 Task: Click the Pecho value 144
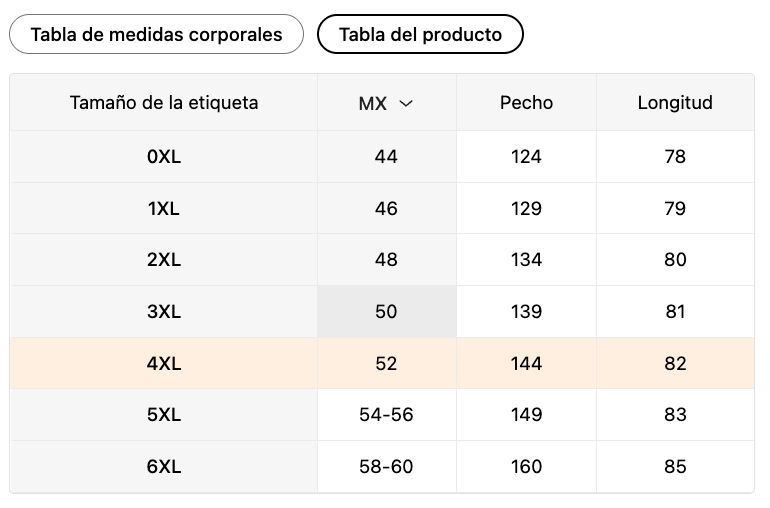[526, 364]
